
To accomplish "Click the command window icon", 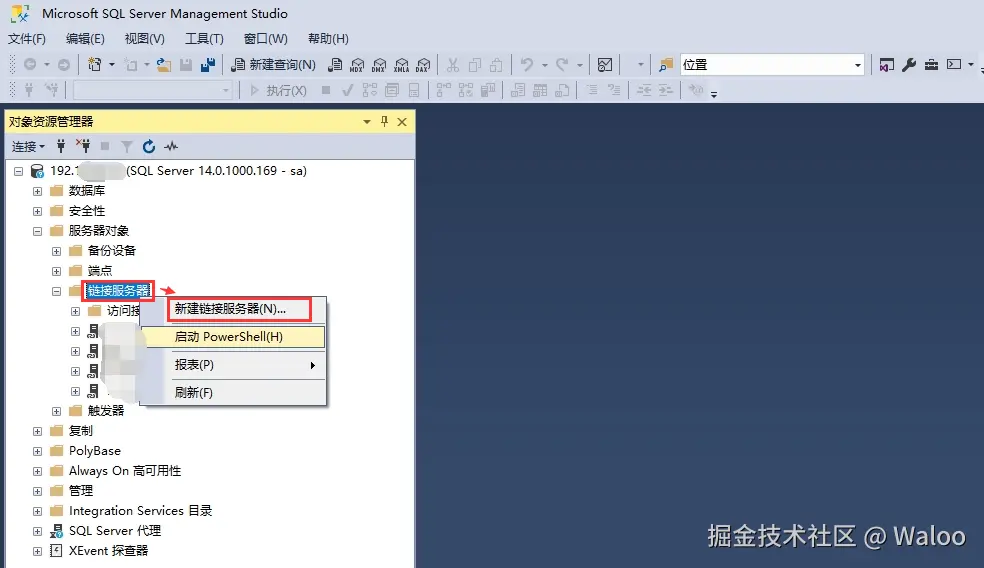I will click(x=954, y=64).
